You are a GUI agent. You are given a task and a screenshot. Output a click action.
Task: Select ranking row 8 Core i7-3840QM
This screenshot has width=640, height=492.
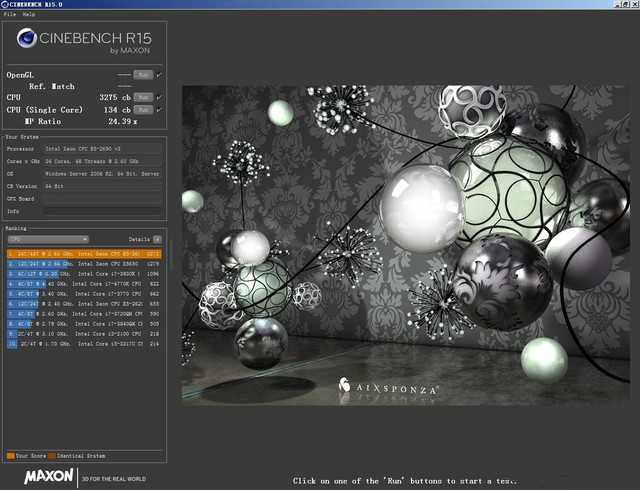coord(84,324)
